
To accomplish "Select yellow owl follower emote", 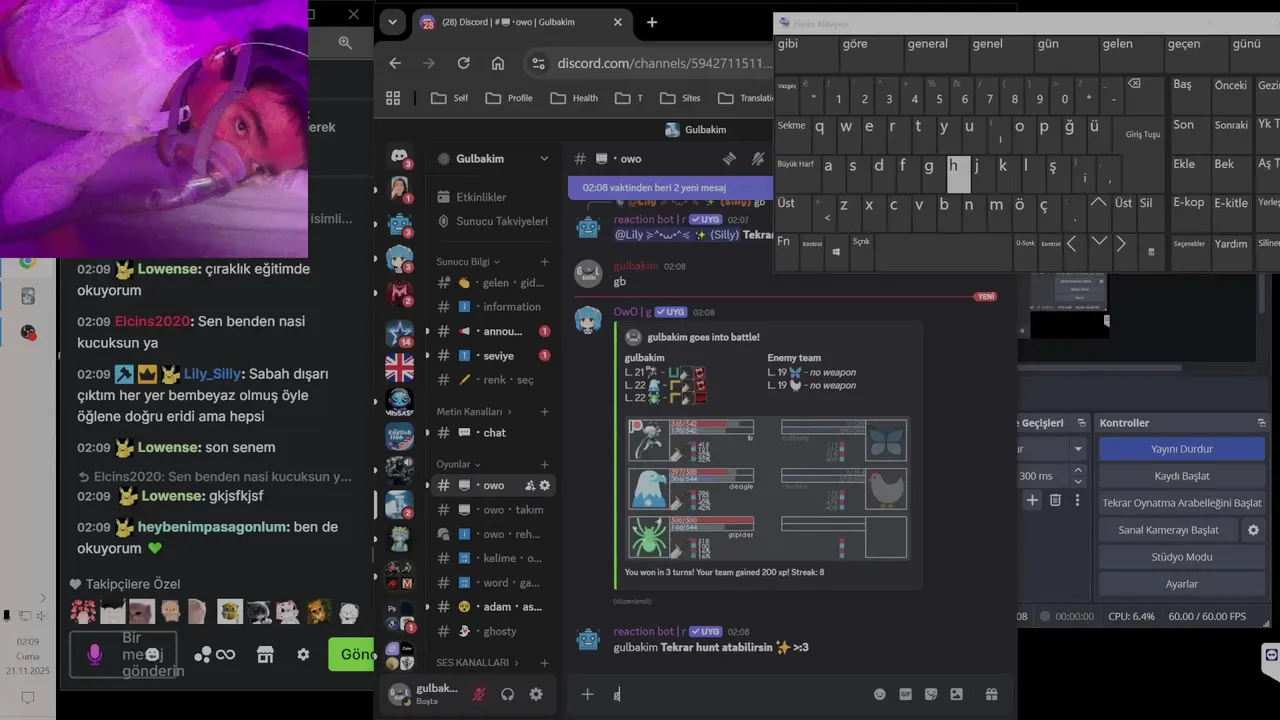I will [230, 610].
